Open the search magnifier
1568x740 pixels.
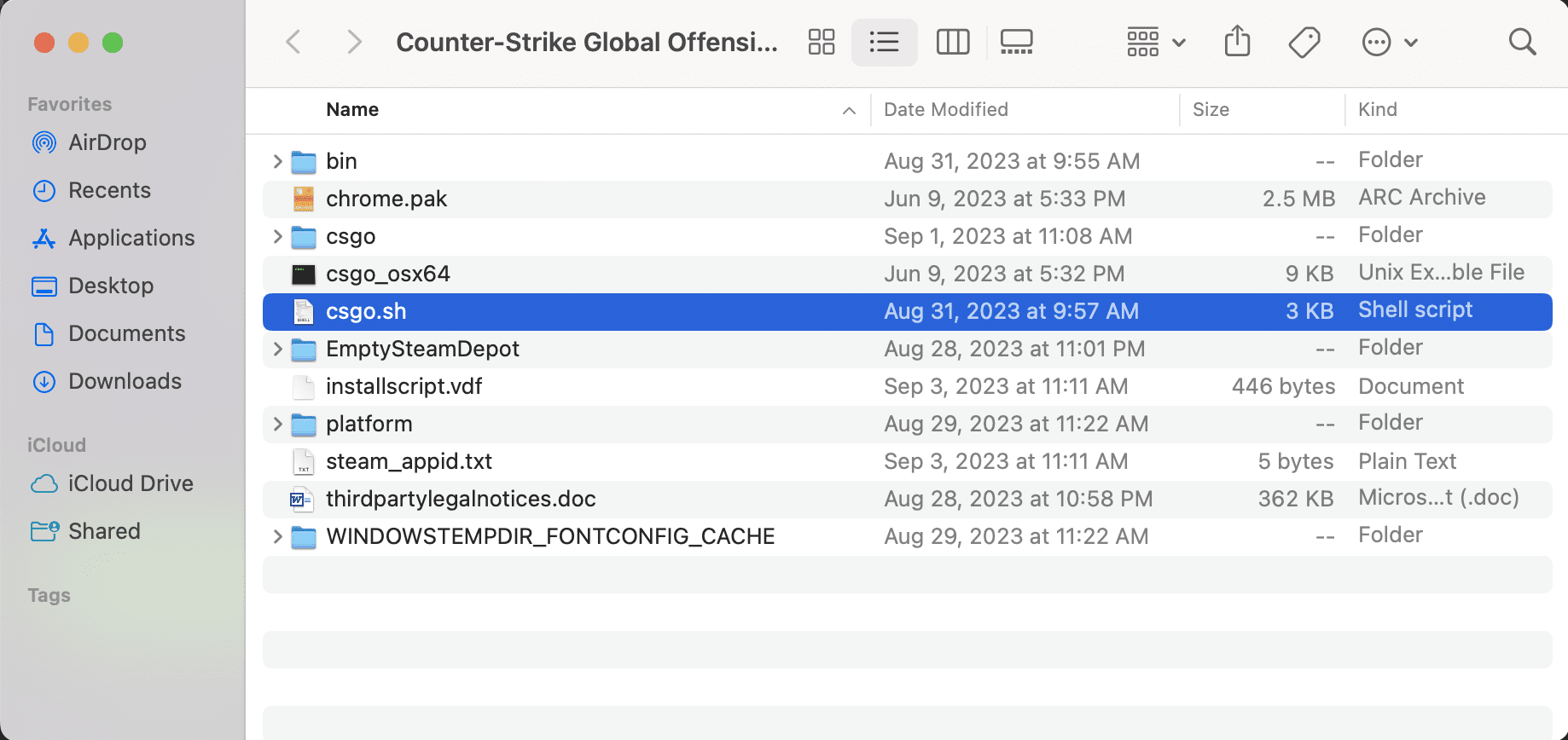(1522, 42)
